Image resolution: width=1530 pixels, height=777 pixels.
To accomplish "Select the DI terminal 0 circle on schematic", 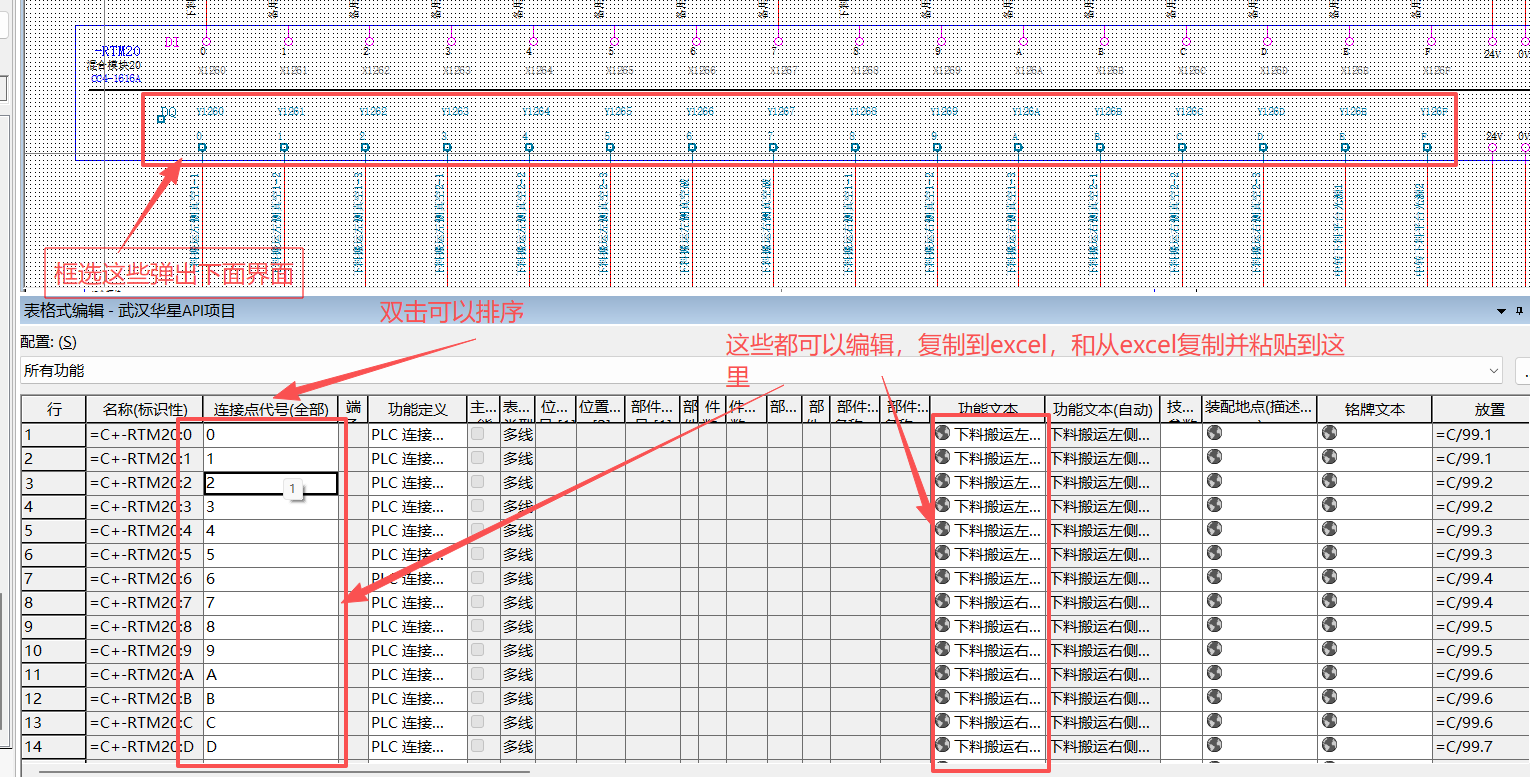I will (x=206, y=41).
